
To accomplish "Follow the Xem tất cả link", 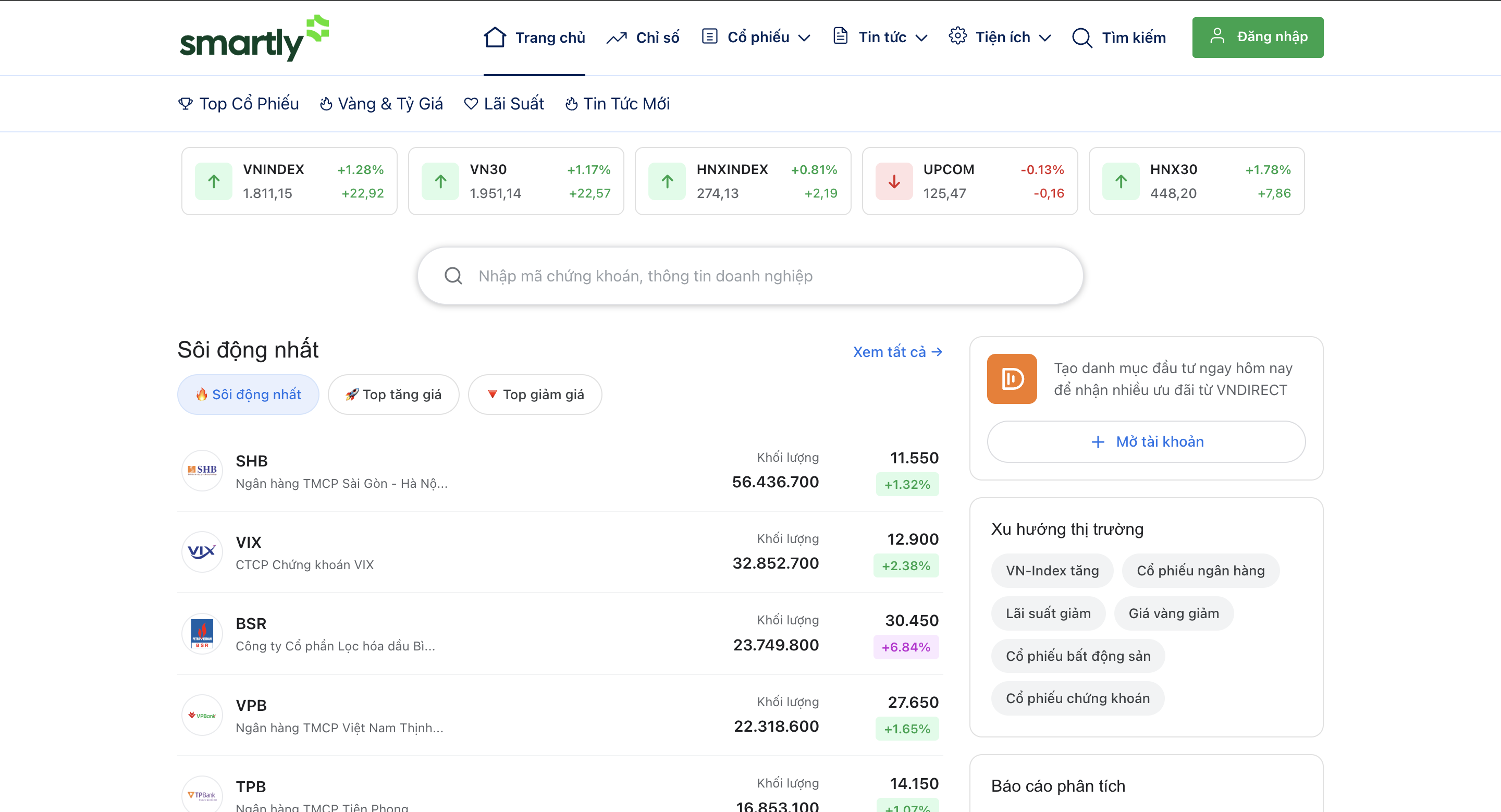I will coord(897,352).
